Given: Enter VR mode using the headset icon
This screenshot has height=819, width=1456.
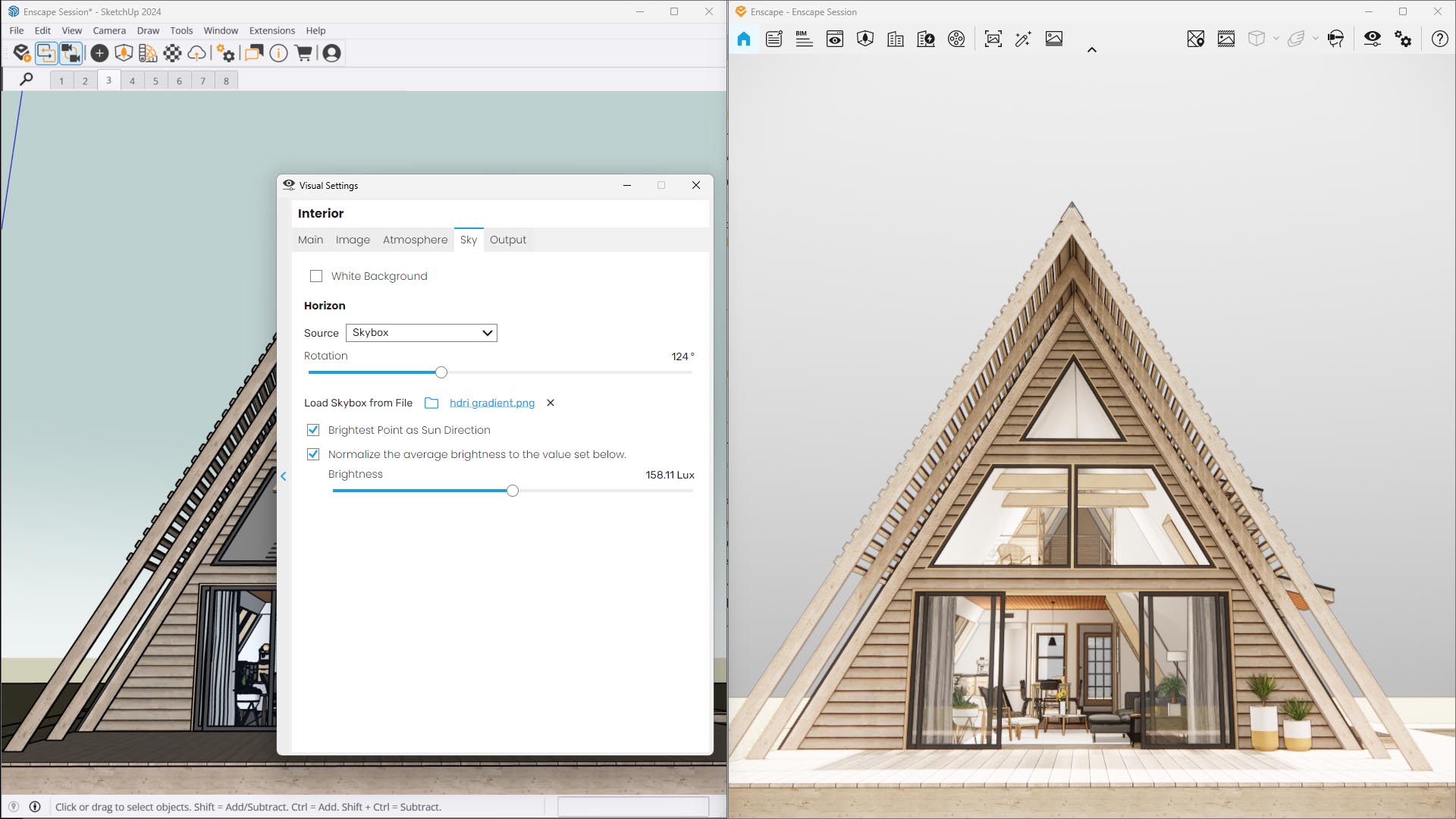Looking at the screenshot, I should [x=1335, y=39].
